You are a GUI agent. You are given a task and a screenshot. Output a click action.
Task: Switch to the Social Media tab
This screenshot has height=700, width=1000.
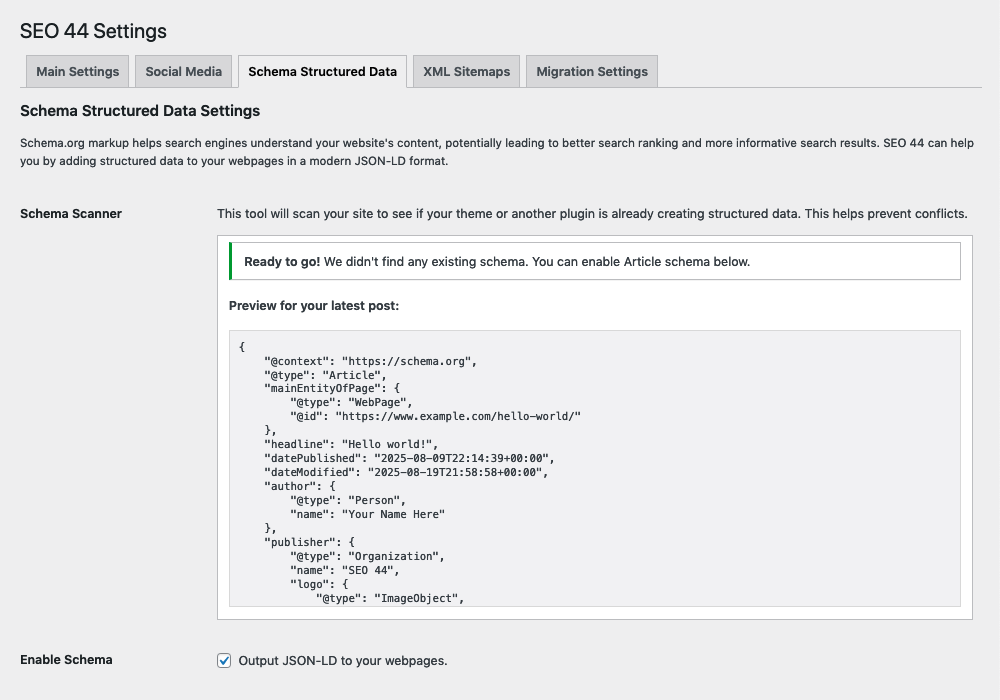[183, 72]
